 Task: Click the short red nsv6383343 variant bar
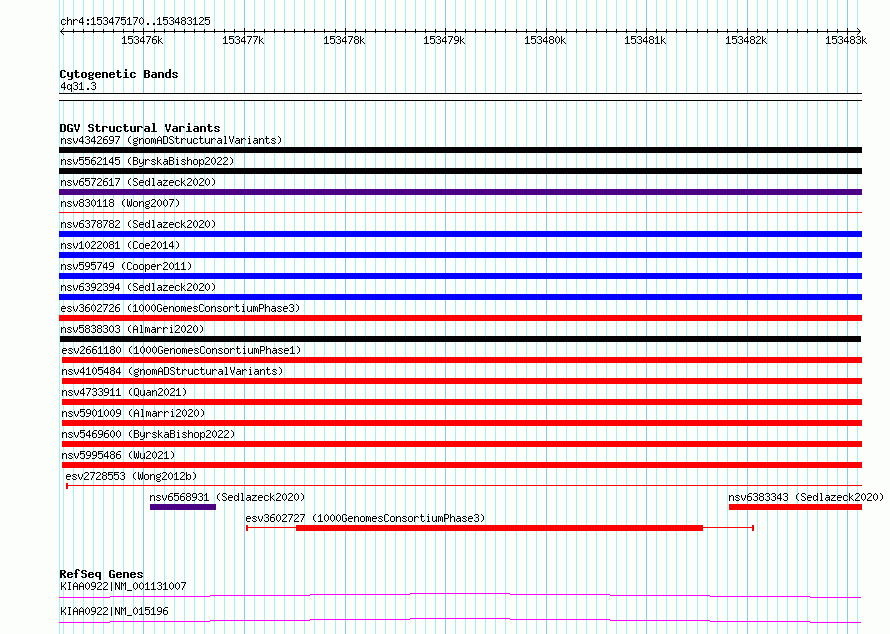coord(795,507)
